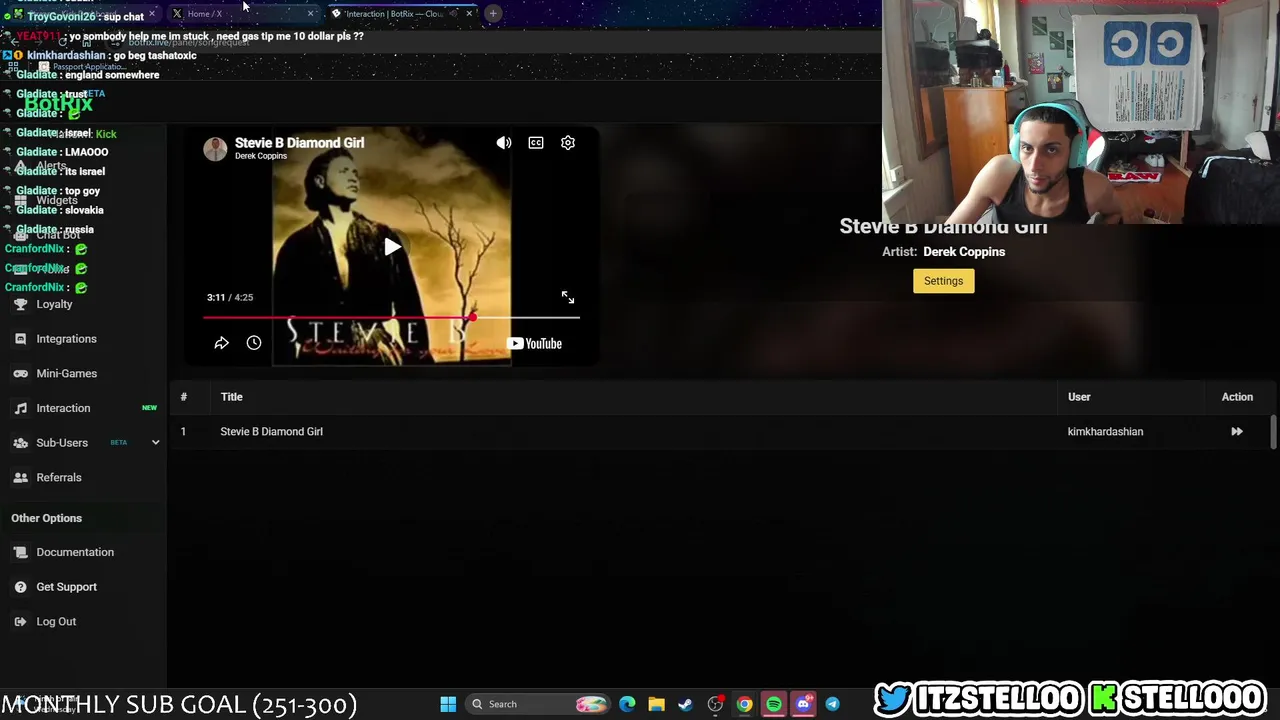Image resolution: width=1280 pixels, height=720 pixels.
Task: Toggle closed captions in the player
Action: pyautogui.click(x=536, y=143)
